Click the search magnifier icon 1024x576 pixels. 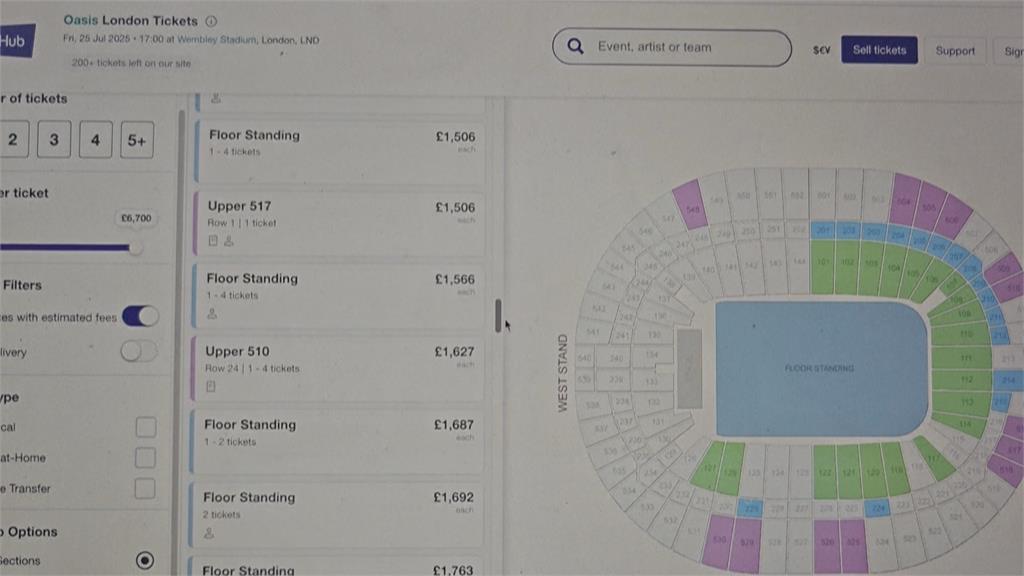point(575,46)
